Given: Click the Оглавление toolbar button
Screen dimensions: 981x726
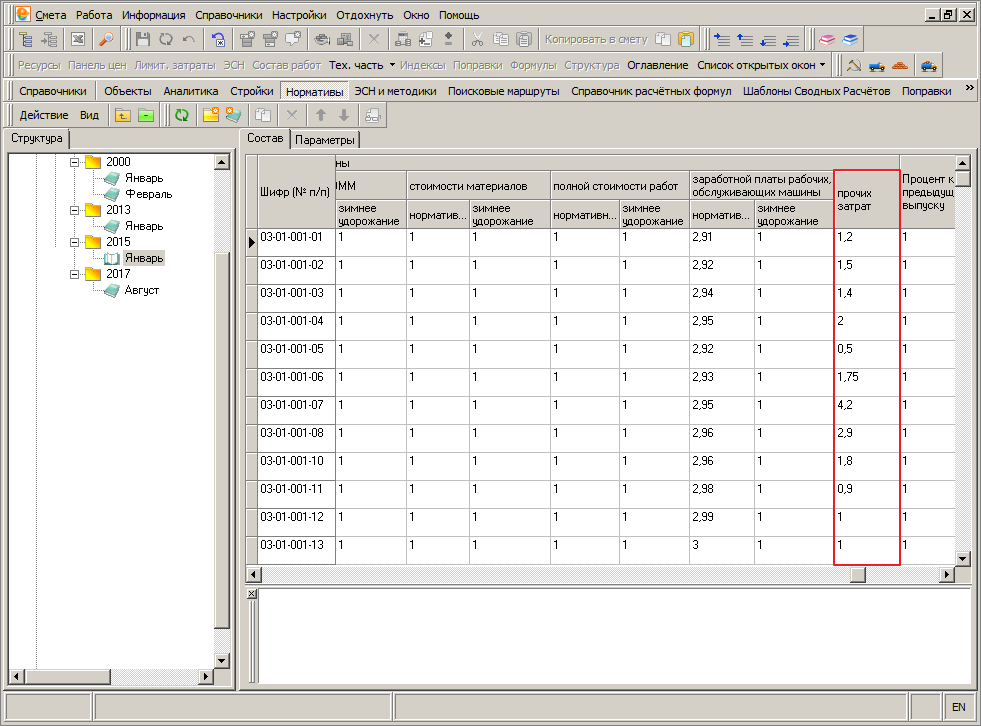Looking at the screenshot, I should pyautogui.click(x=658, y=65).
